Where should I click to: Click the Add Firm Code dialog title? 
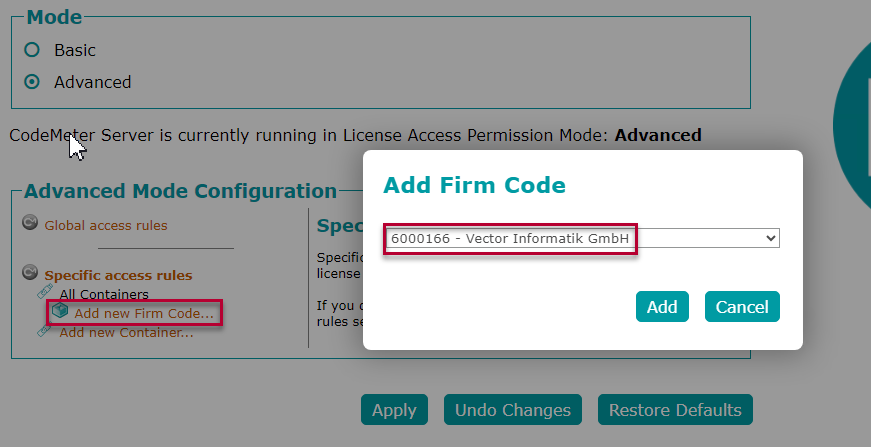click(x=475, y=185)
